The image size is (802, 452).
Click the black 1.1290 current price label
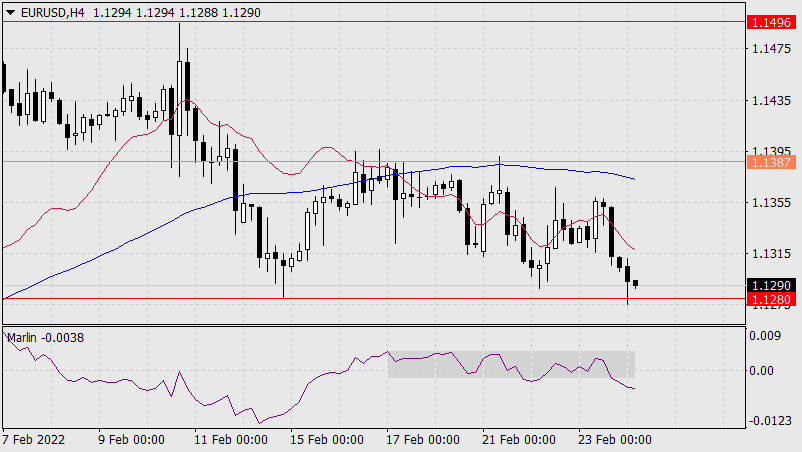pyautogui.click(x=771, y=285)
